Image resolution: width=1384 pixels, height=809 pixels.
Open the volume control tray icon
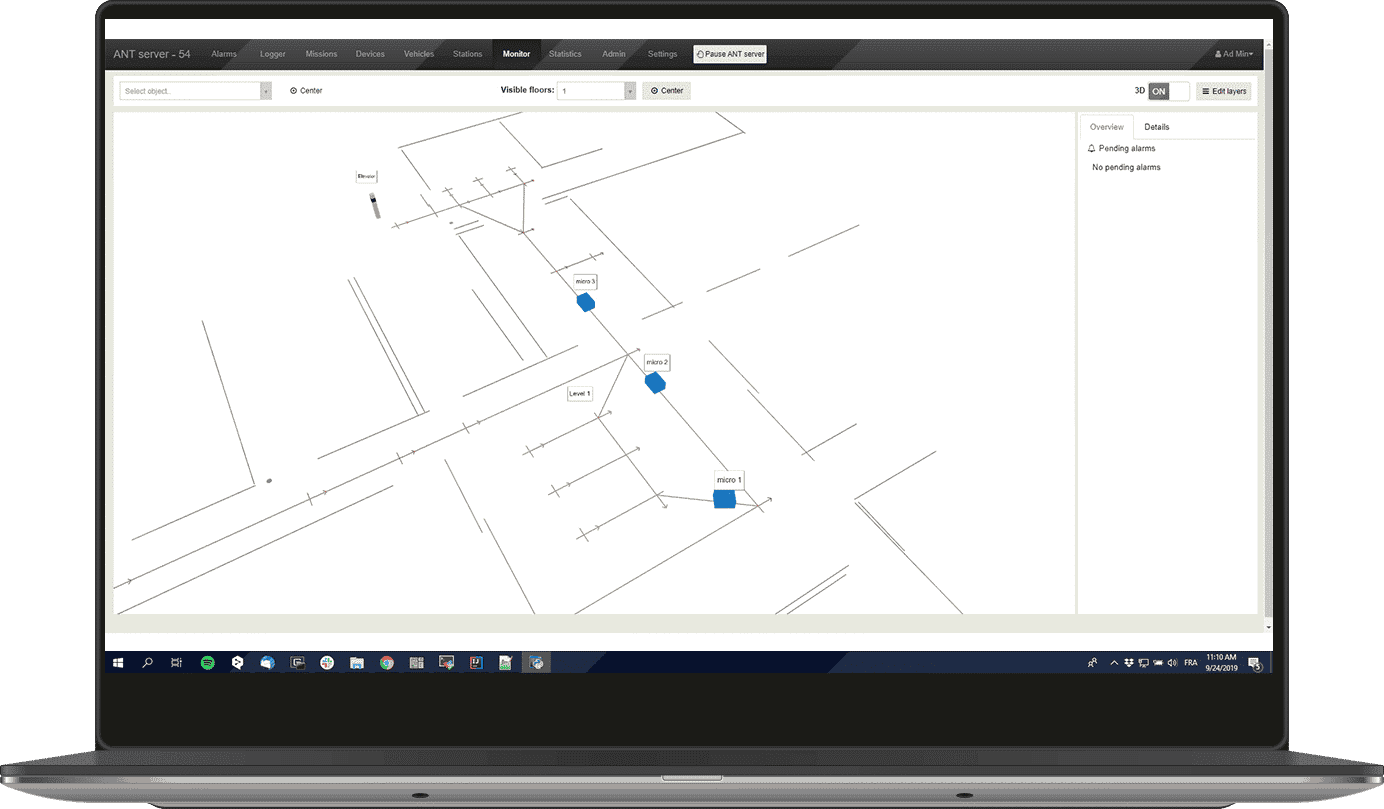click(1172, 663)
